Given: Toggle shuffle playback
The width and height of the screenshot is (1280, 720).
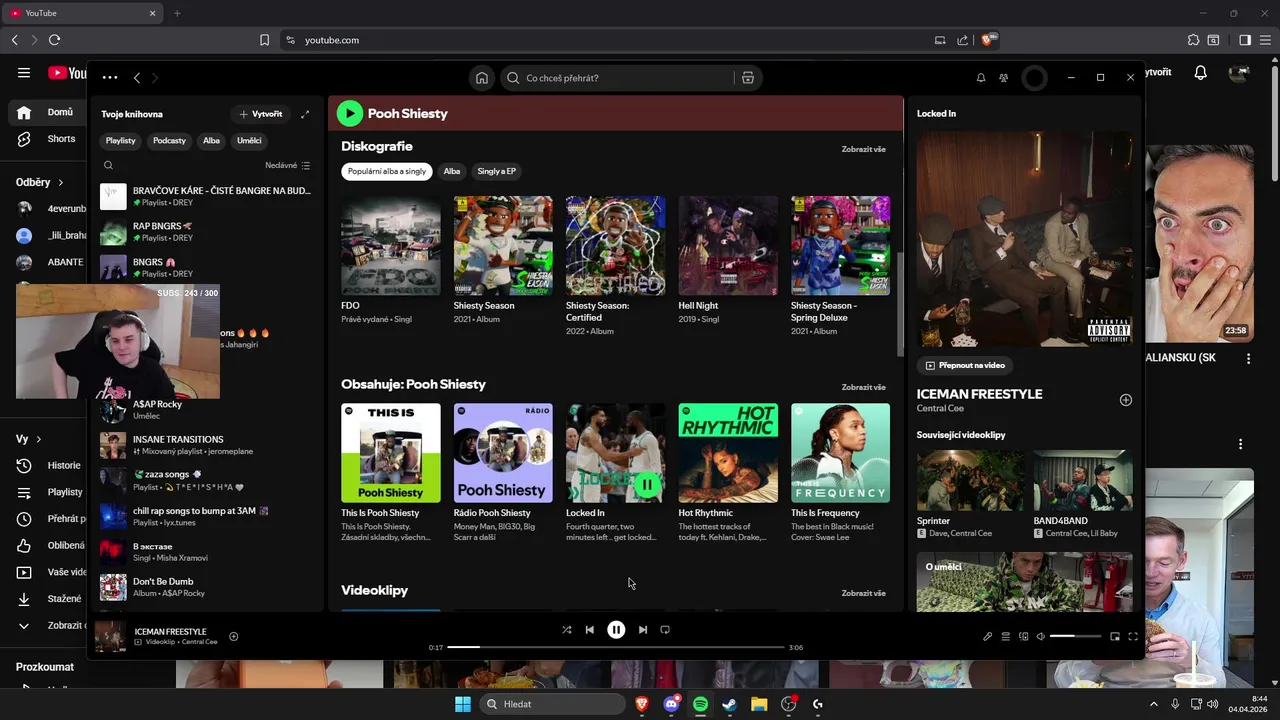Looking at the screenshot, I should (566, 630).
